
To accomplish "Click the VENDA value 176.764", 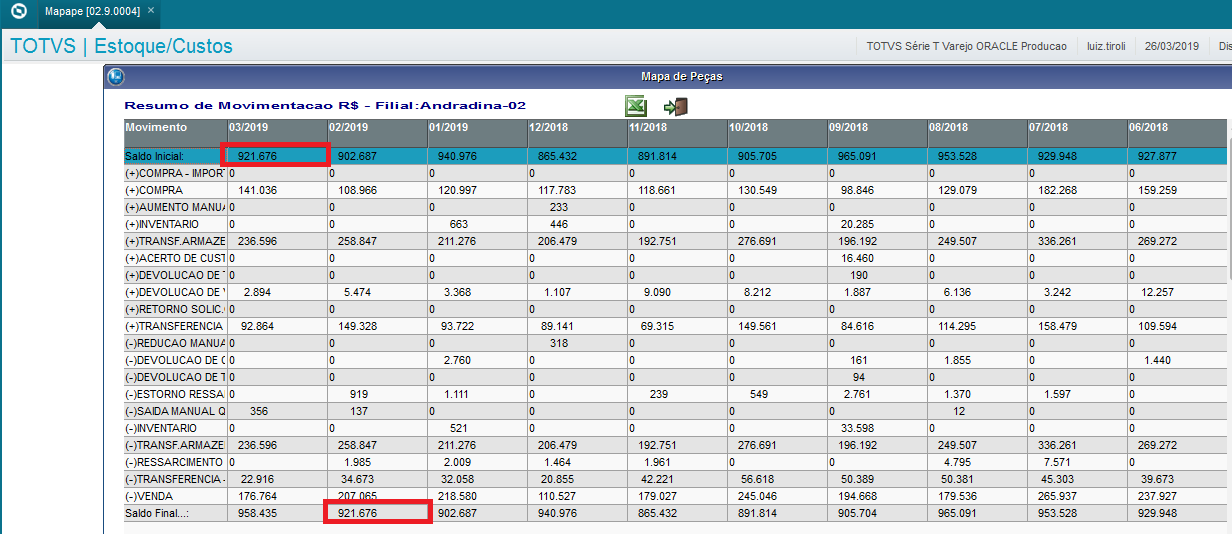I will 256,496.
